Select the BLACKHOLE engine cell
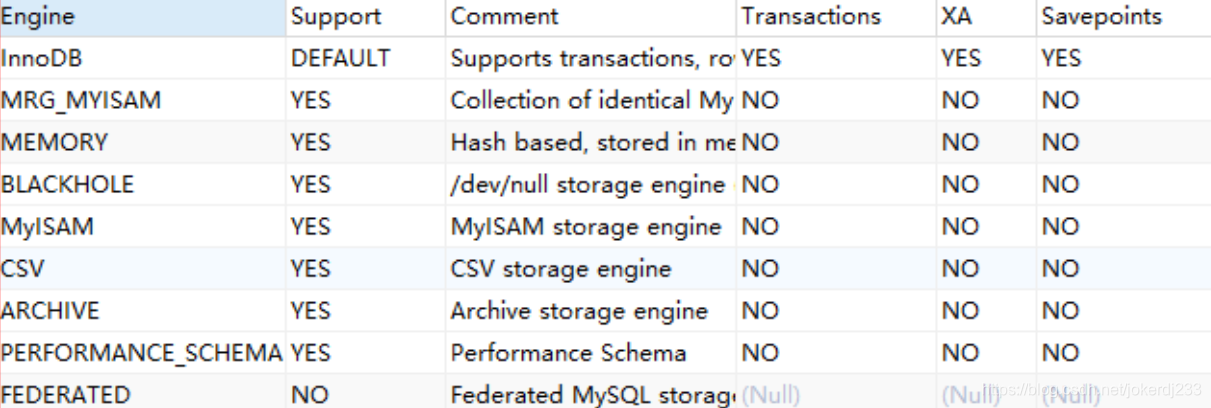1211x408 pixels. (x=142, y=184)
